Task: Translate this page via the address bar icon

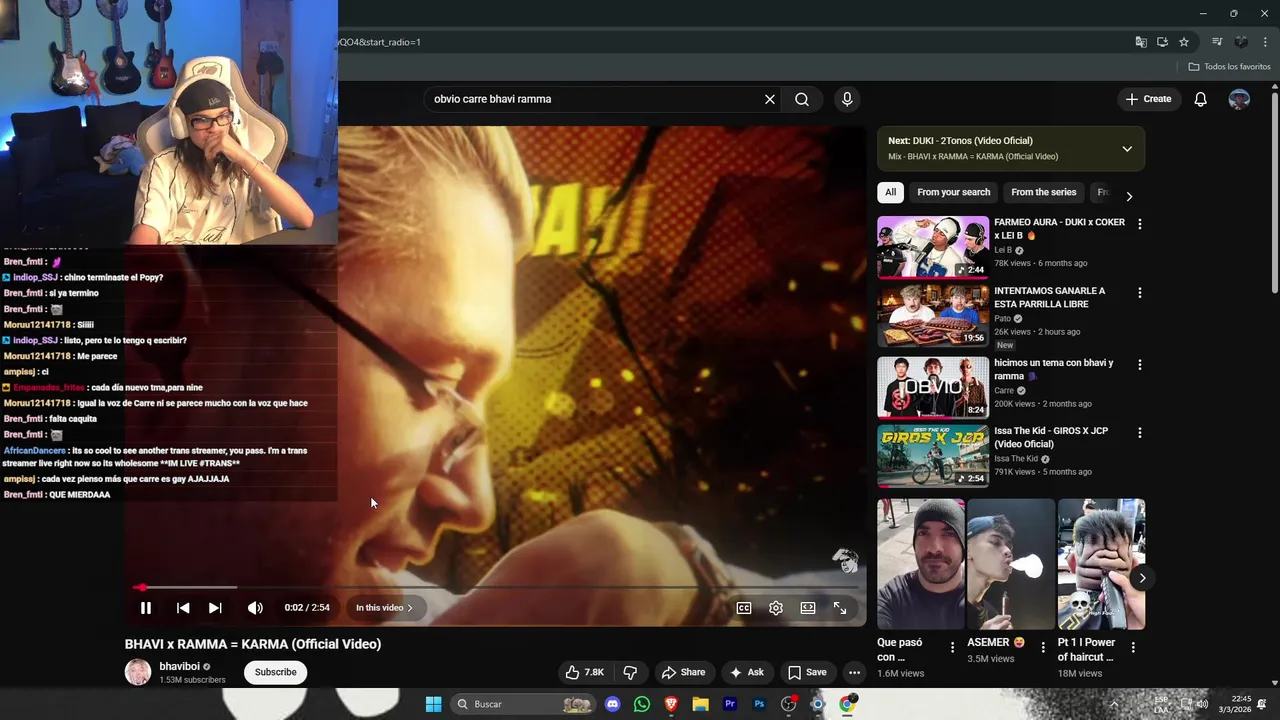Action: point(1141,42)
